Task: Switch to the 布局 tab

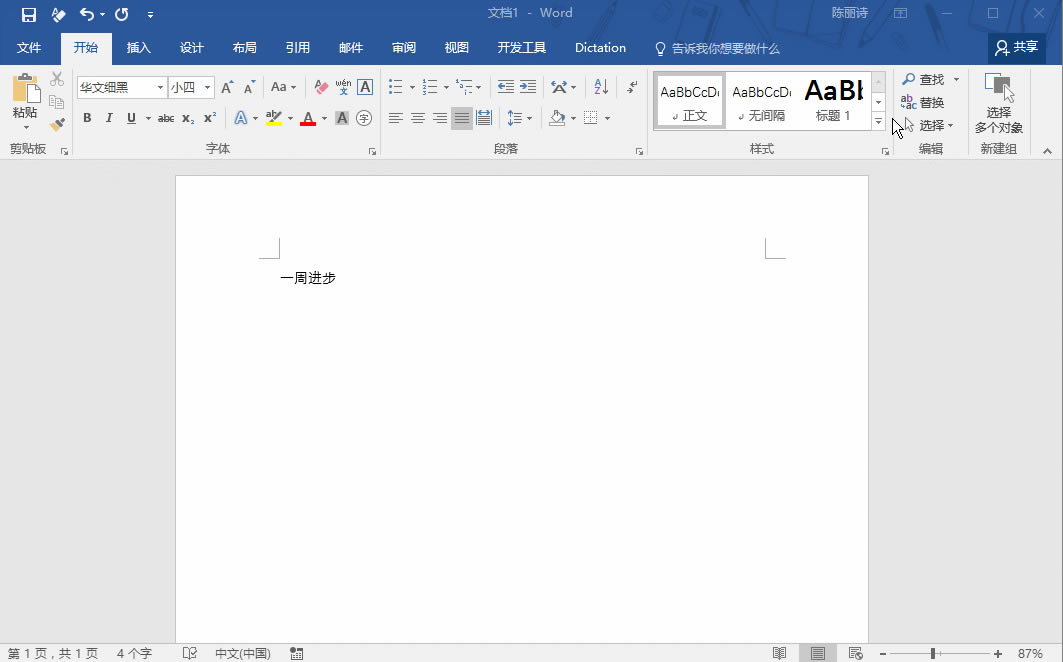Action: [x=245, y=47]
